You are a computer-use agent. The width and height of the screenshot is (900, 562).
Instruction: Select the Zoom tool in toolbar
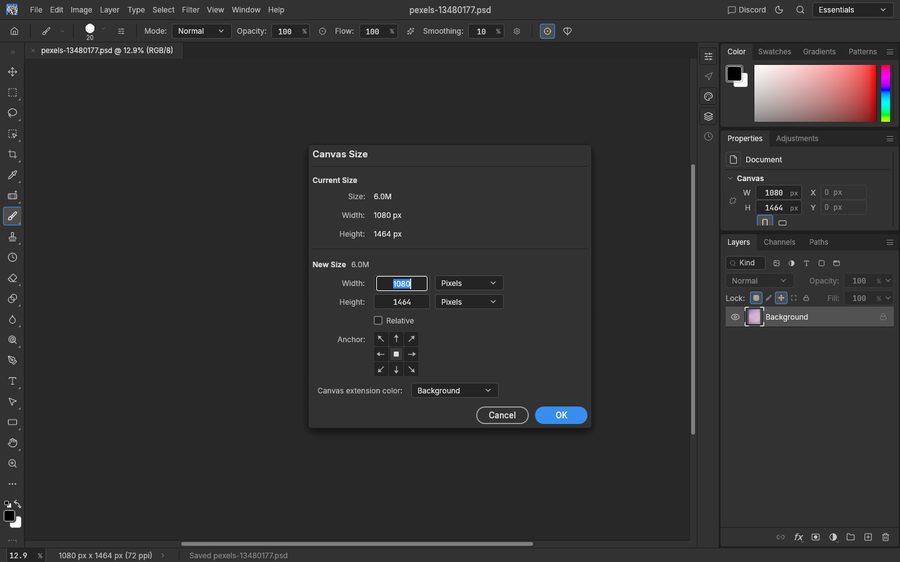click(x=12, y=464)
